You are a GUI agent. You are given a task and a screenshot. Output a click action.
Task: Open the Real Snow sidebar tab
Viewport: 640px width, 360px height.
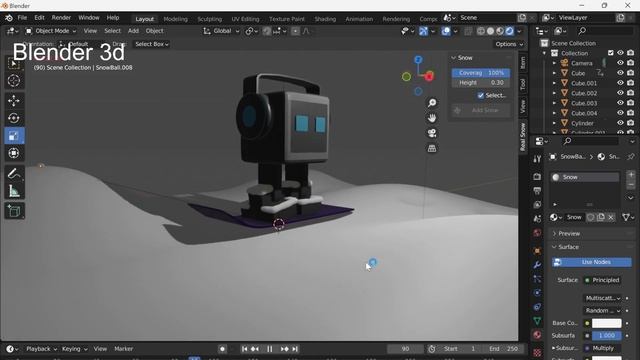click(523, 136)
